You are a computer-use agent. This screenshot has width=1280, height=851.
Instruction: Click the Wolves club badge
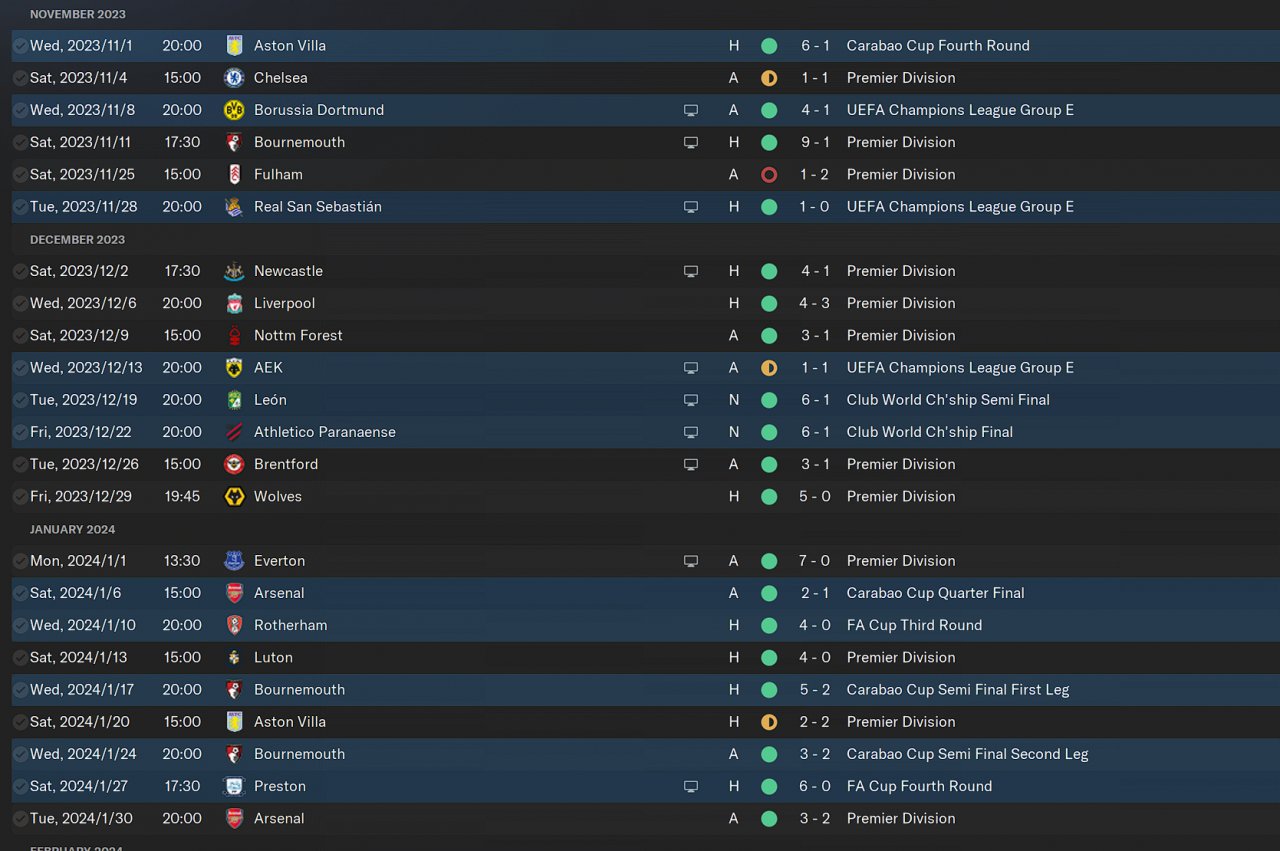tap(234, 496)
